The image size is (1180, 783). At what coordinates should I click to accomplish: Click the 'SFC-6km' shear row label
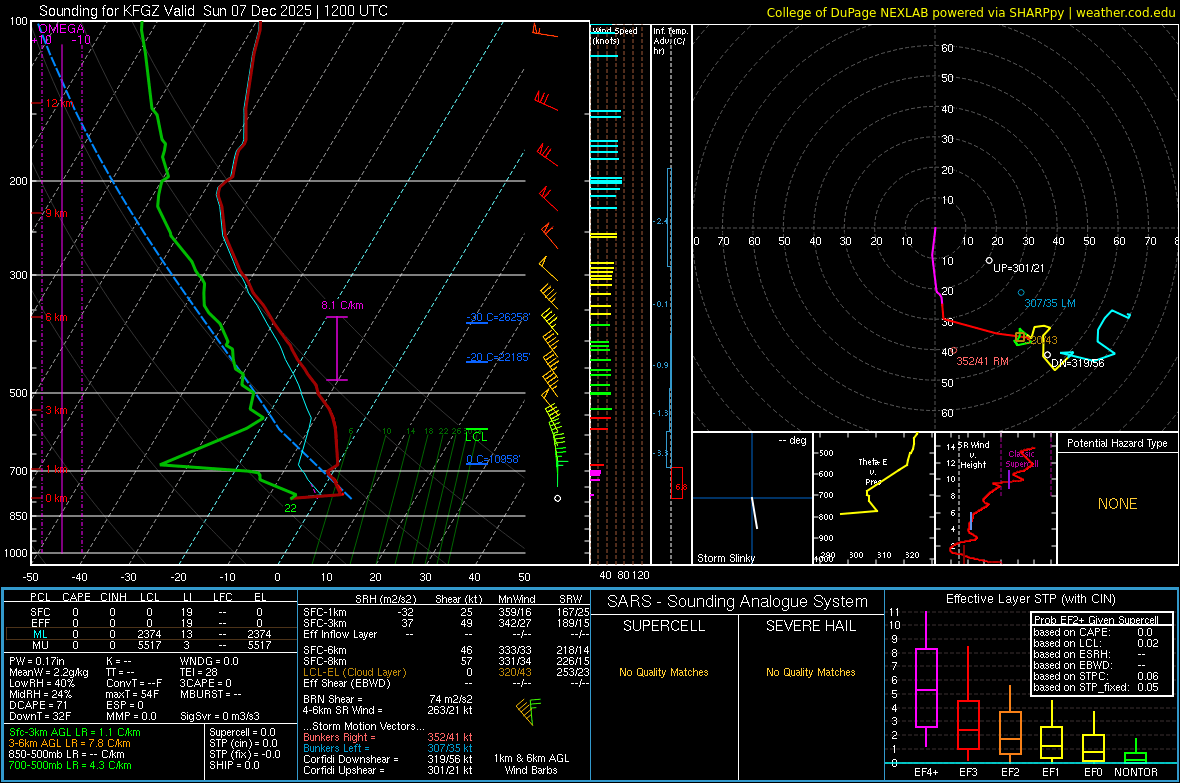(324, 650)
